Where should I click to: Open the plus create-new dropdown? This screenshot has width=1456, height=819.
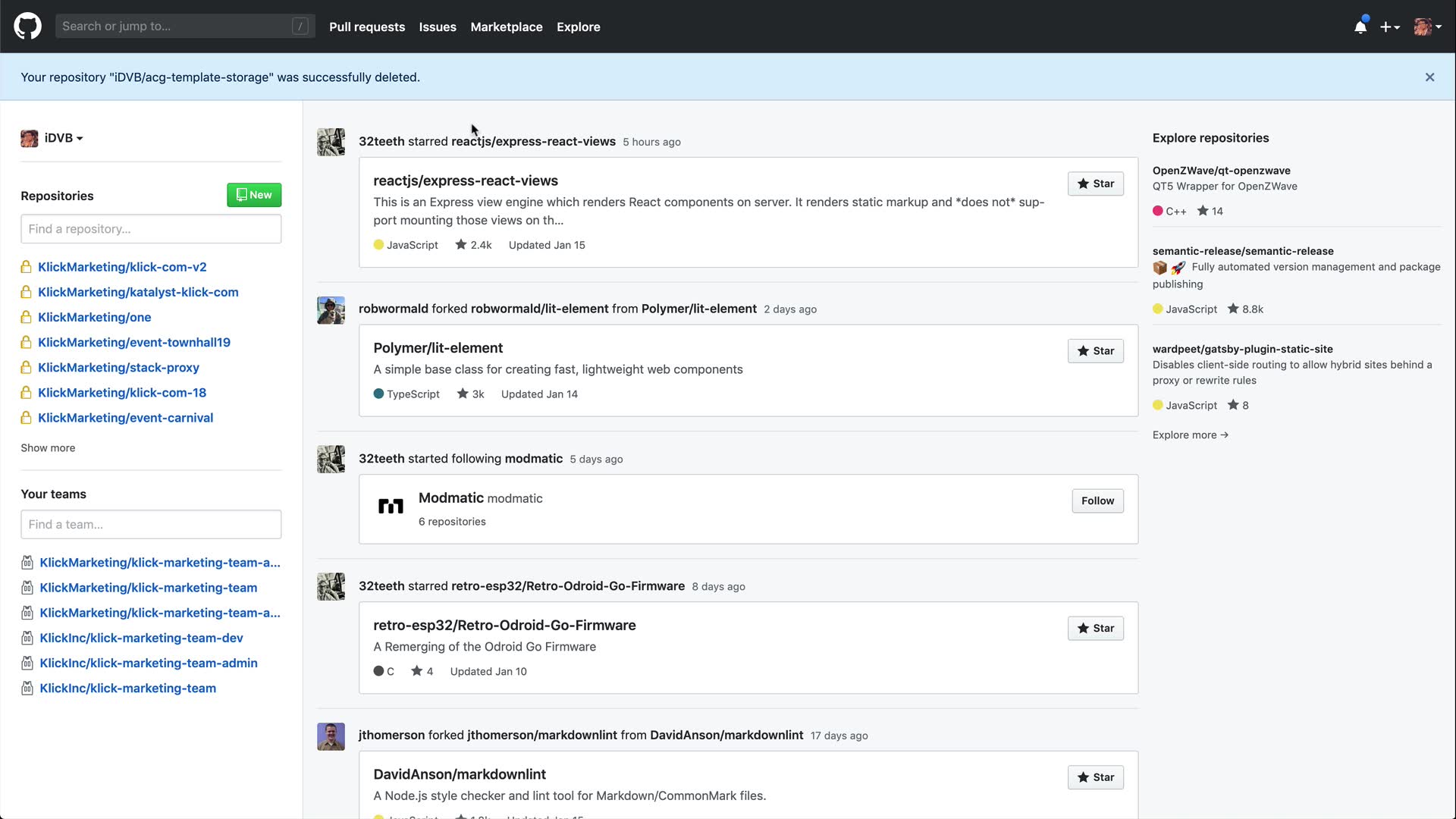[1389, 27]
